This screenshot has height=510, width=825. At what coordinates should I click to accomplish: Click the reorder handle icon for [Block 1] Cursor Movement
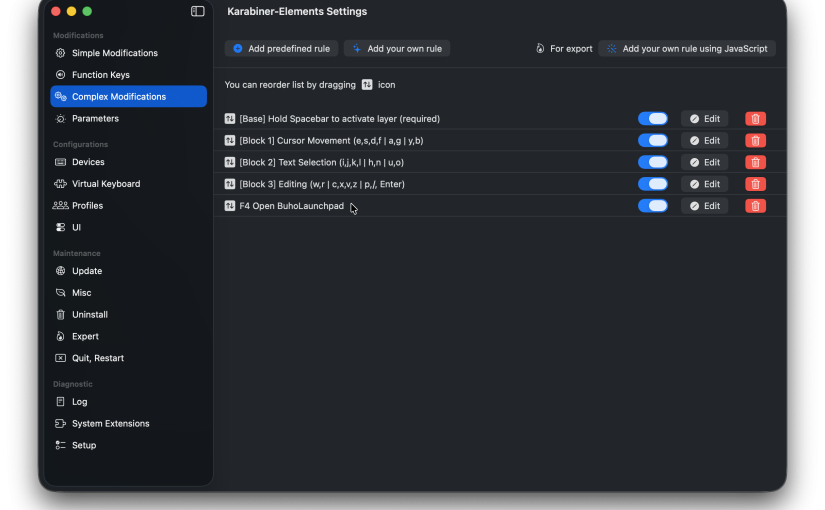229,141
